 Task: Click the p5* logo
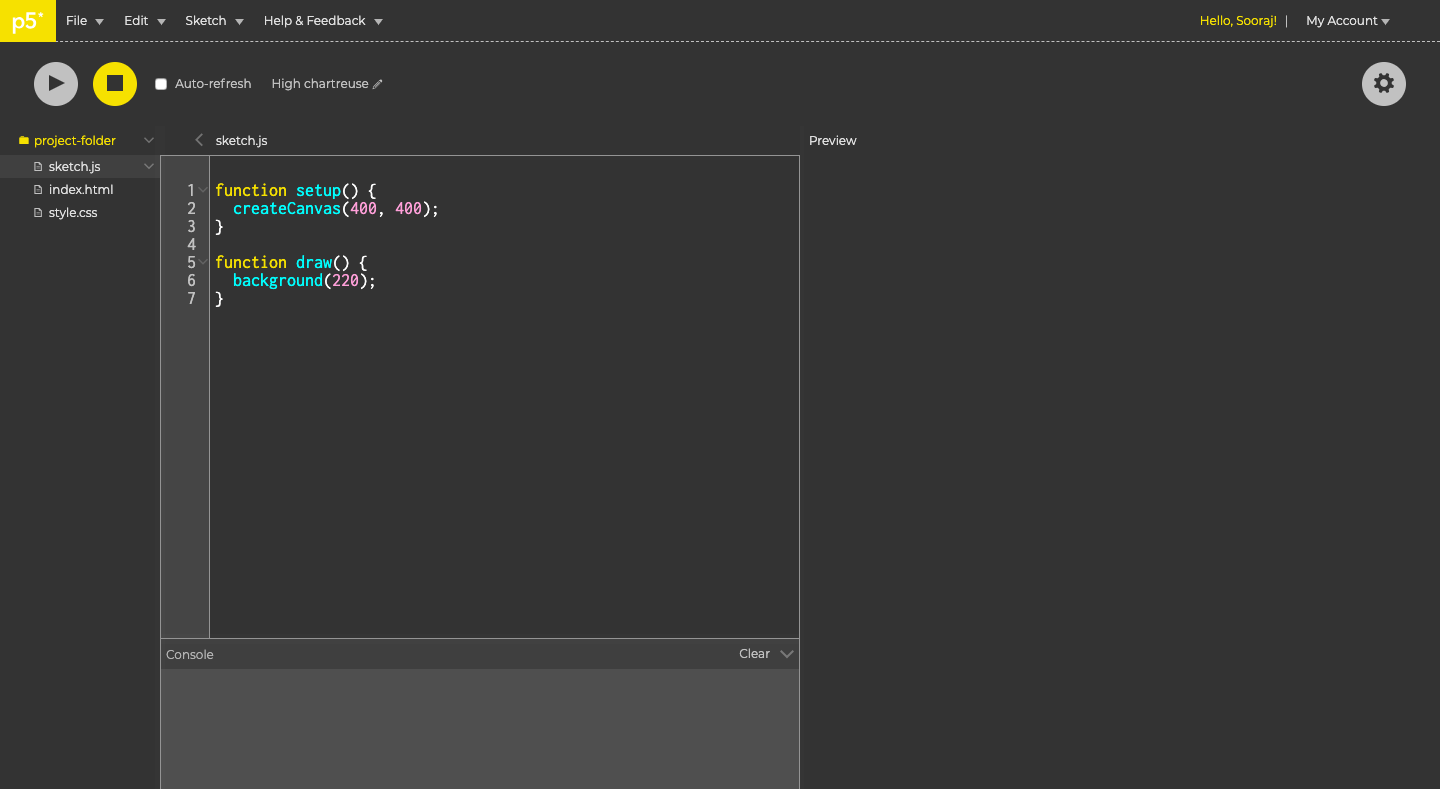click(27, 21)
